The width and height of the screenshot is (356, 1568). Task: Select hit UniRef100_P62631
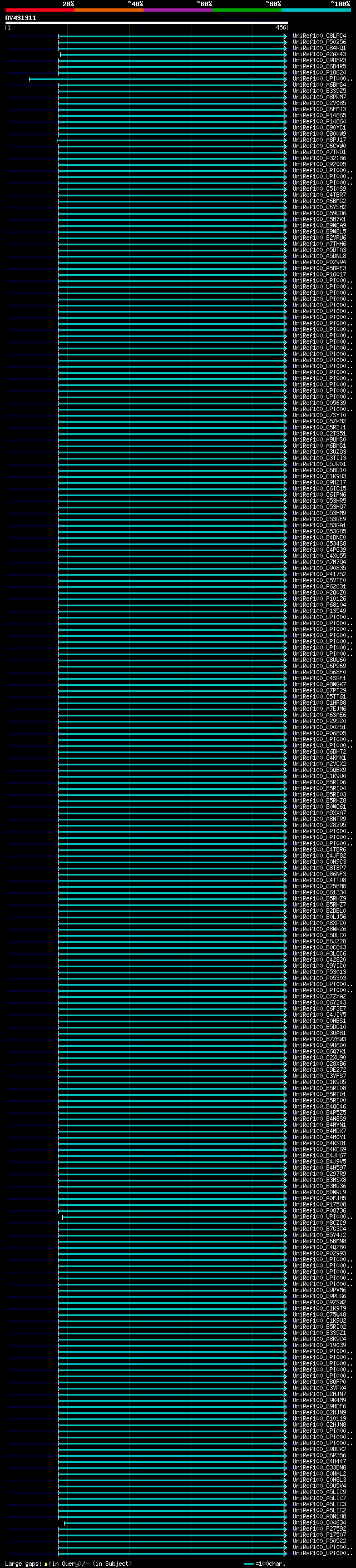pos(319,586)
